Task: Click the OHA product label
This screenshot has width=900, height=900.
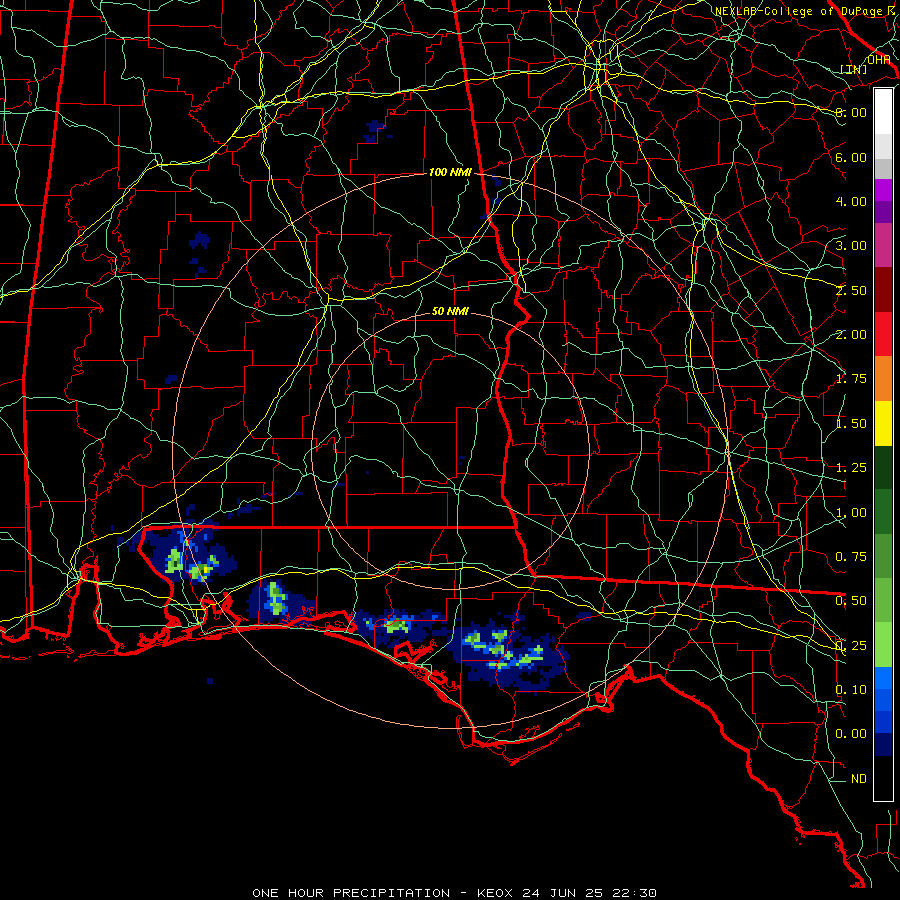Action: pos(878,59)
